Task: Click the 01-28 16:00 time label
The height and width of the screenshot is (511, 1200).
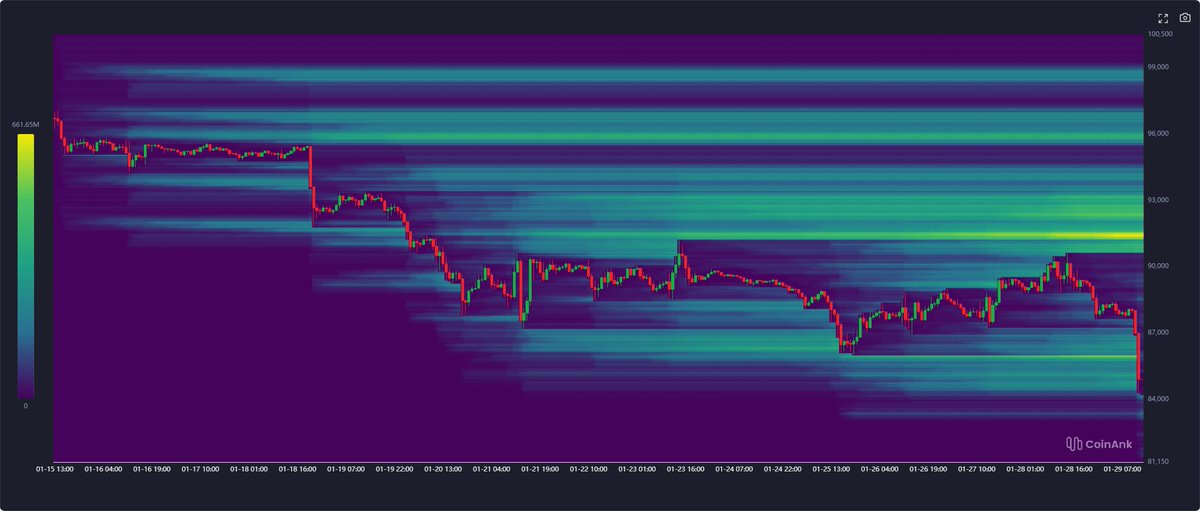Action: (x=1076, y=469)
